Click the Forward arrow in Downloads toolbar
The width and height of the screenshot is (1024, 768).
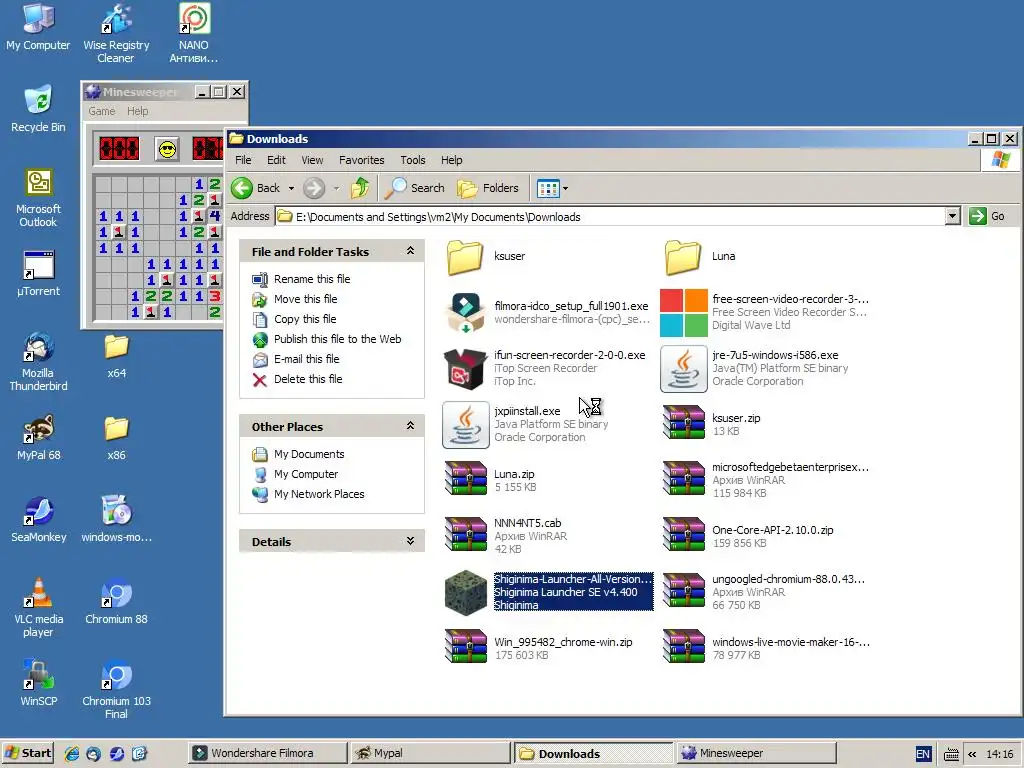[314, 188]
